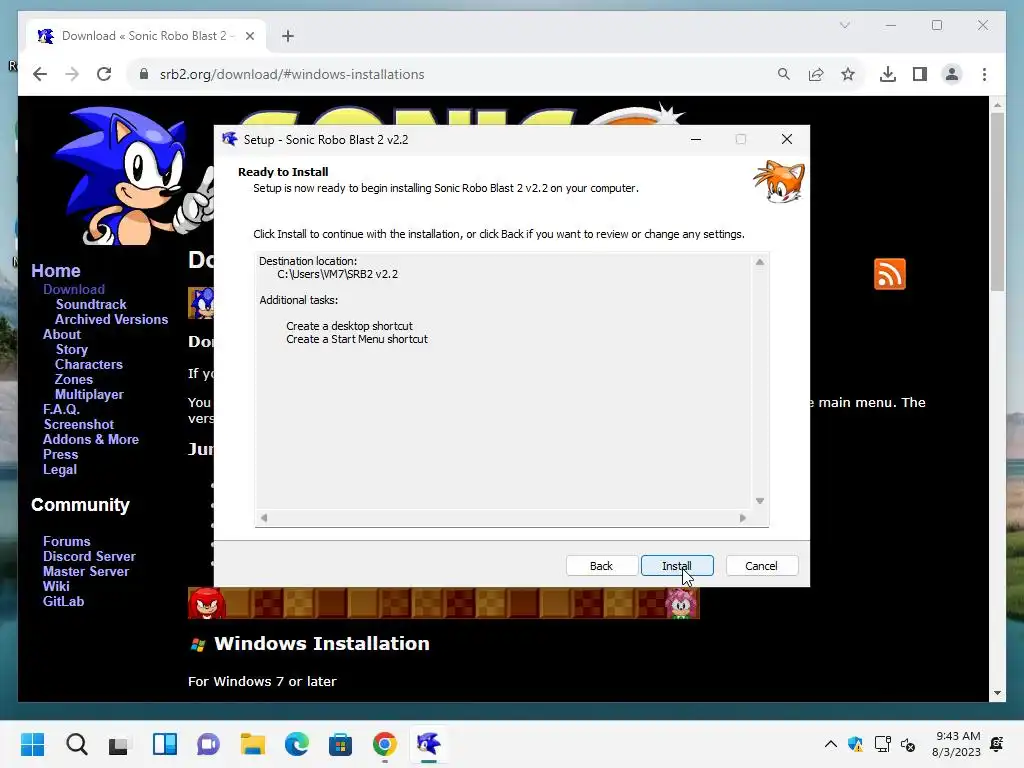1024x768 pixels.
Task: Open the About sidebar link
Action: pos(61,334)
